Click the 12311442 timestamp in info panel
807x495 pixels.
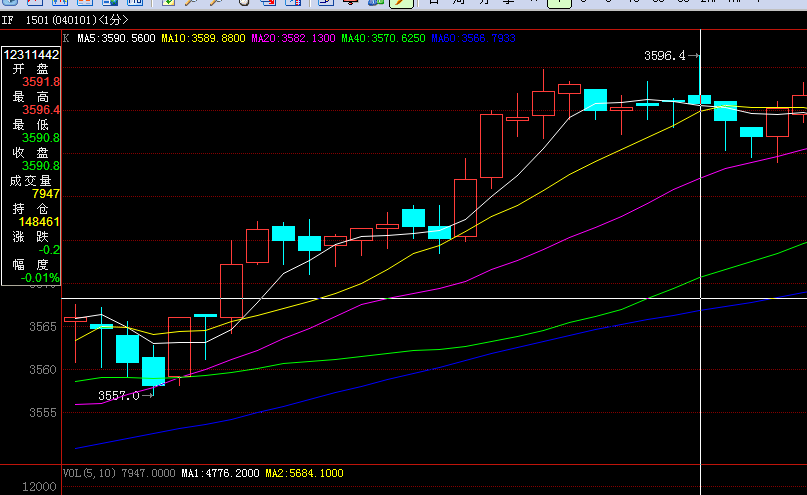31,54
